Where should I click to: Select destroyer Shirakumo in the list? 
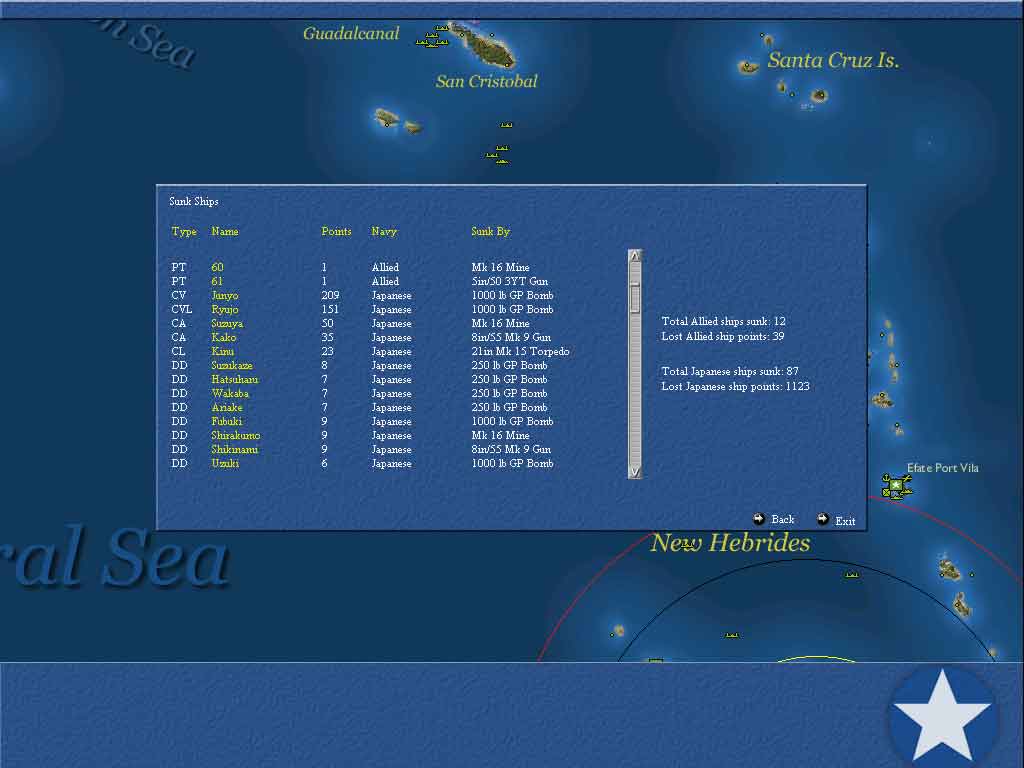coord(236,436)
